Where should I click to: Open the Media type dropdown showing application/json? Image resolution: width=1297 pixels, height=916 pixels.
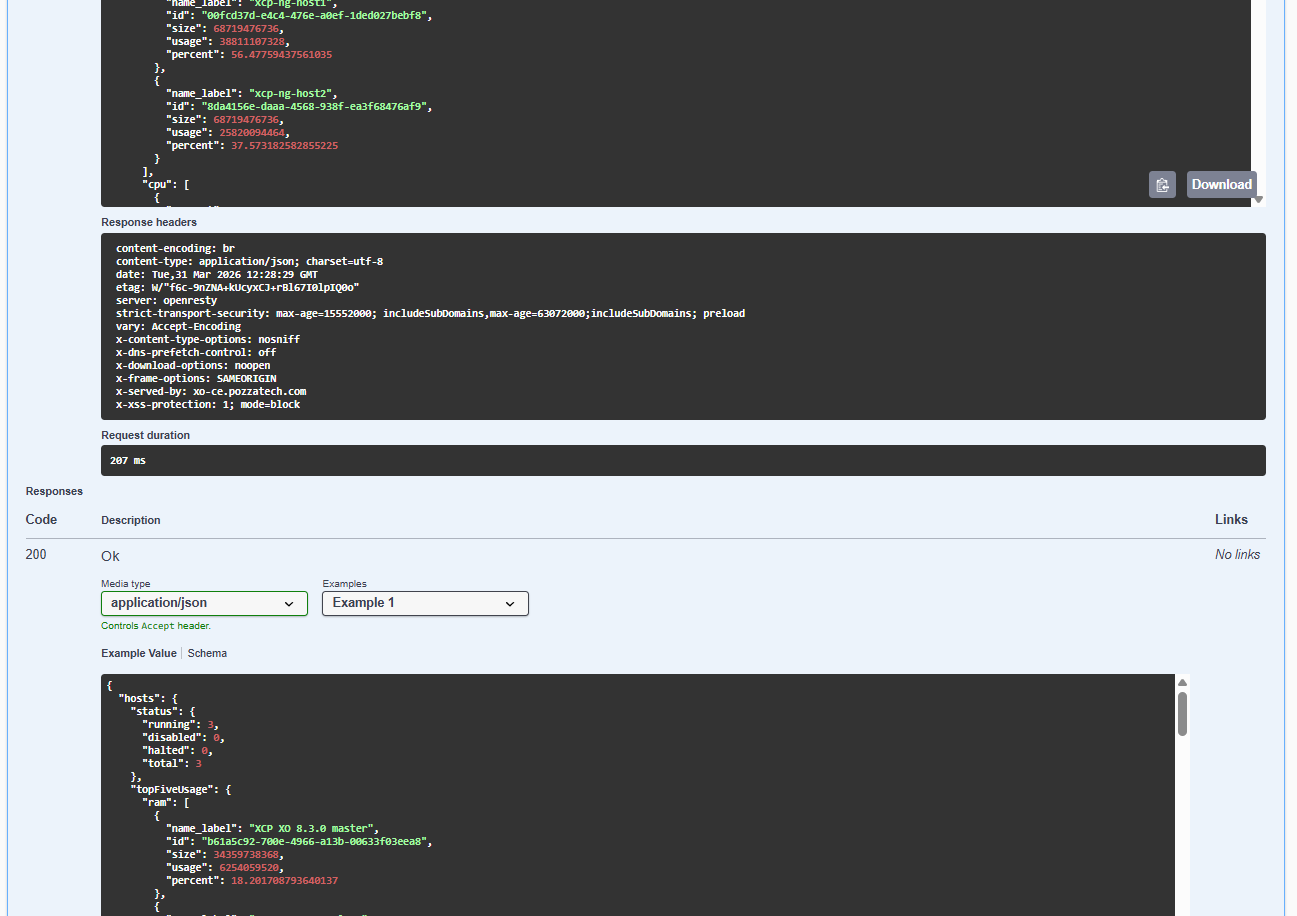pos(203,603)
